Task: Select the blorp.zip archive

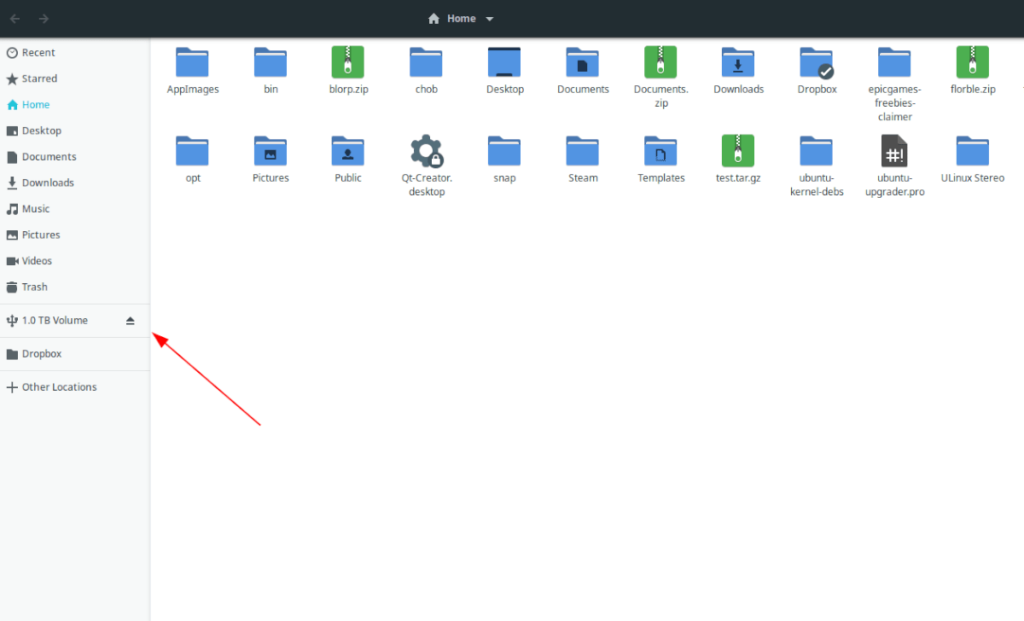Action: 348,63
